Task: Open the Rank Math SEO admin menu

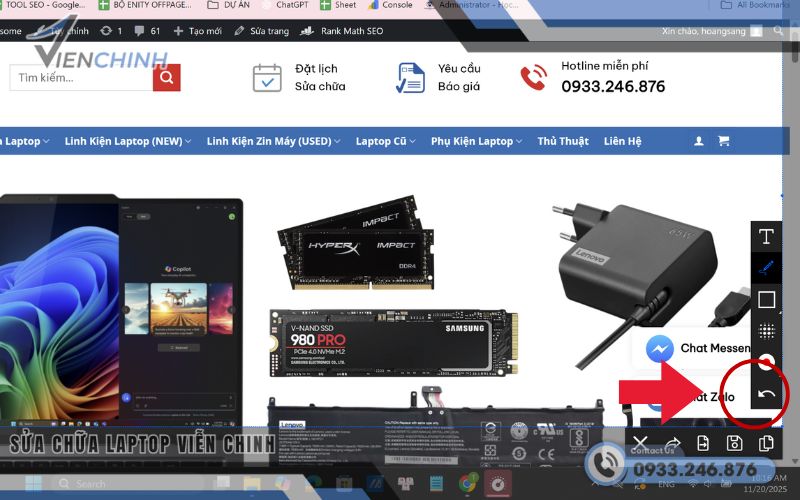Action: [342, 31]
